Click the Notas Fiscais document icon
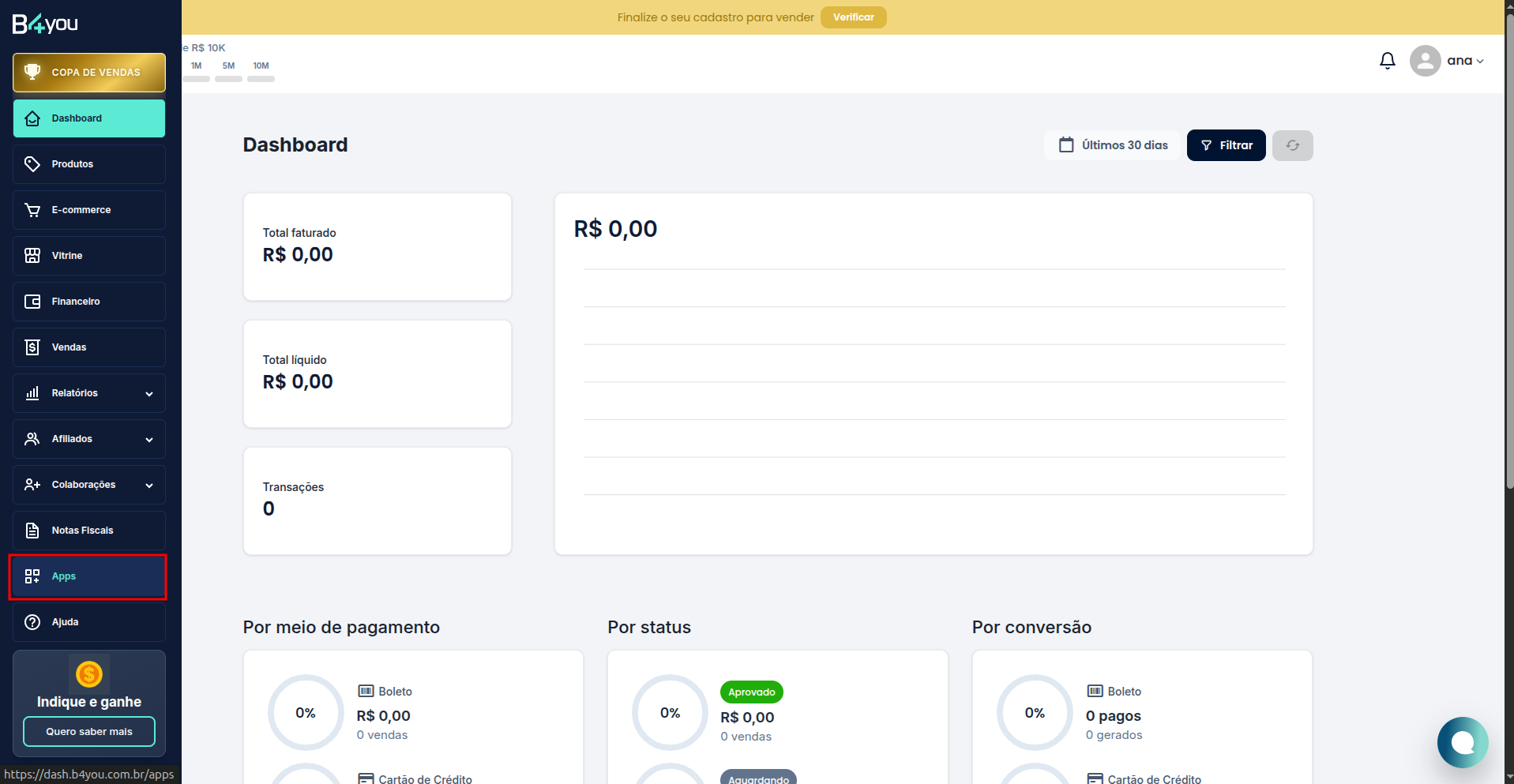This screenshot has height=784, width=1514. pos(32,531)
